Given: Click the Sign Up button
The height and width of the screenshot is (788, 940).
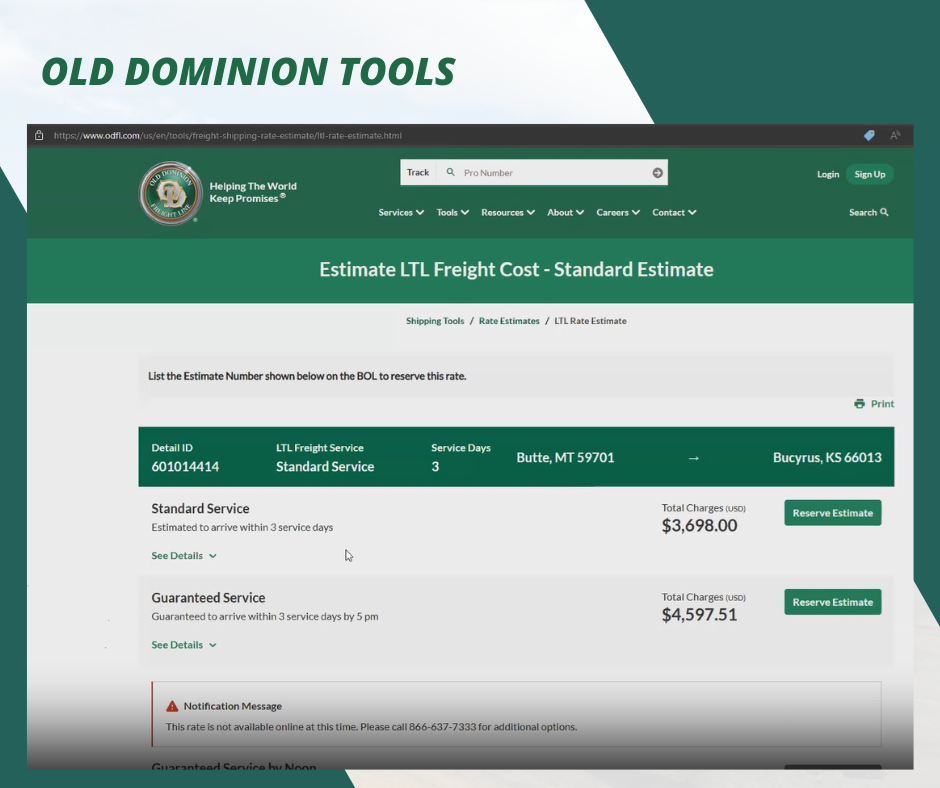Looking at the screenshot, I should 870,175.
